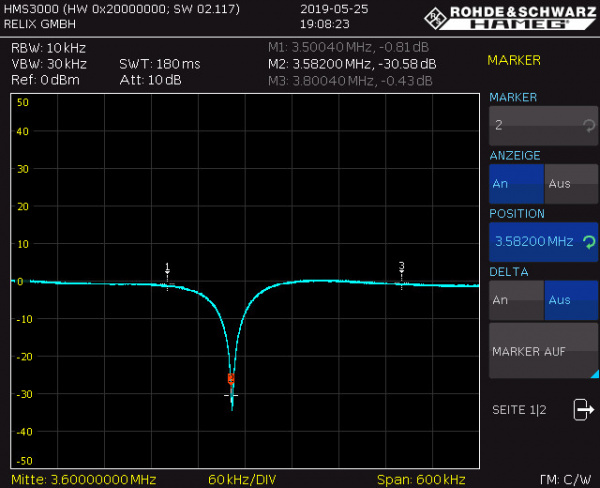Click the M2: 3.58200 MHz readout
600x488 pixels.
352,64
